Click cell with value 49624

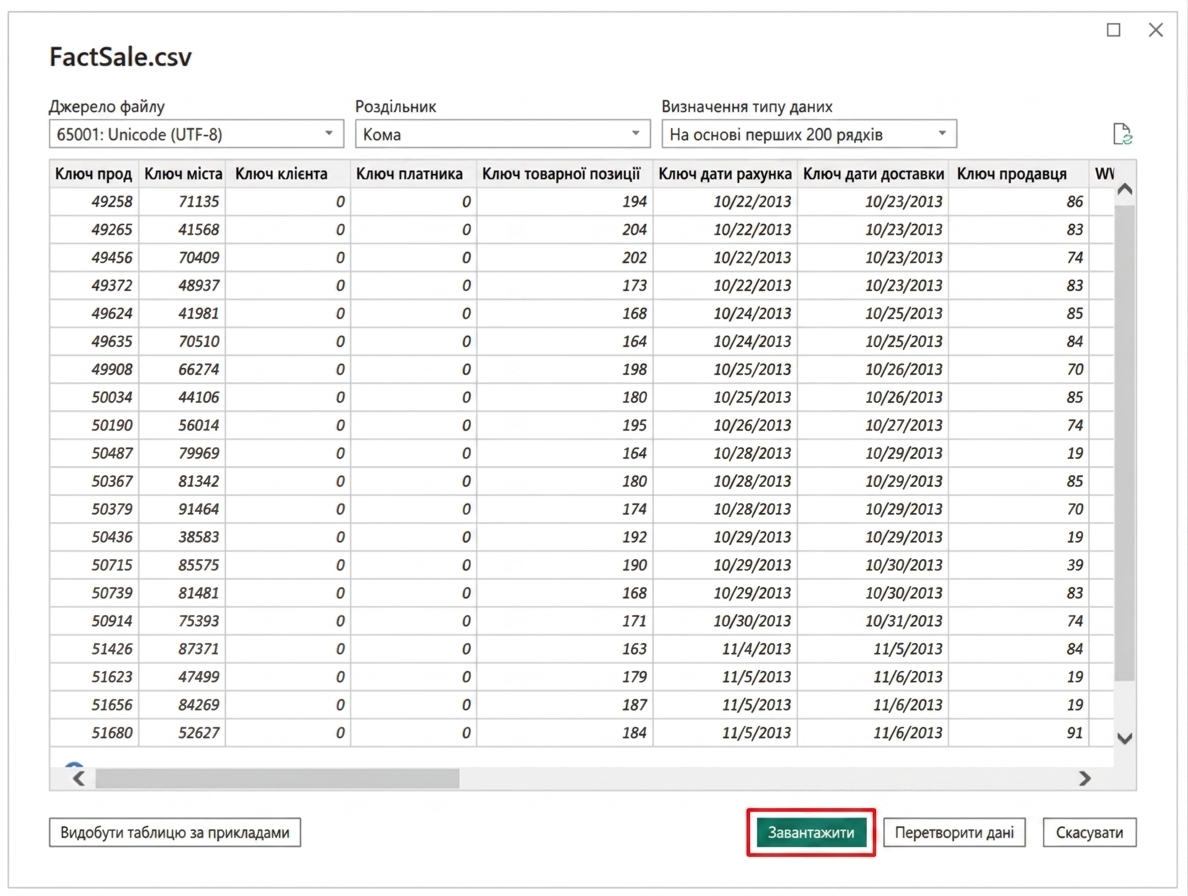(x=94, y=314)
